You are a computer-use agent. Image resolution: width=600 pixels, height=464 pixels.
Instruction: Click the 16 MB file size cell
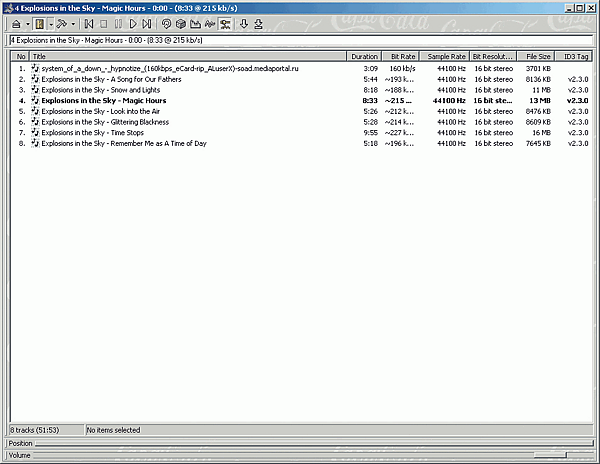pyautogui.click(x=541, y=133)
